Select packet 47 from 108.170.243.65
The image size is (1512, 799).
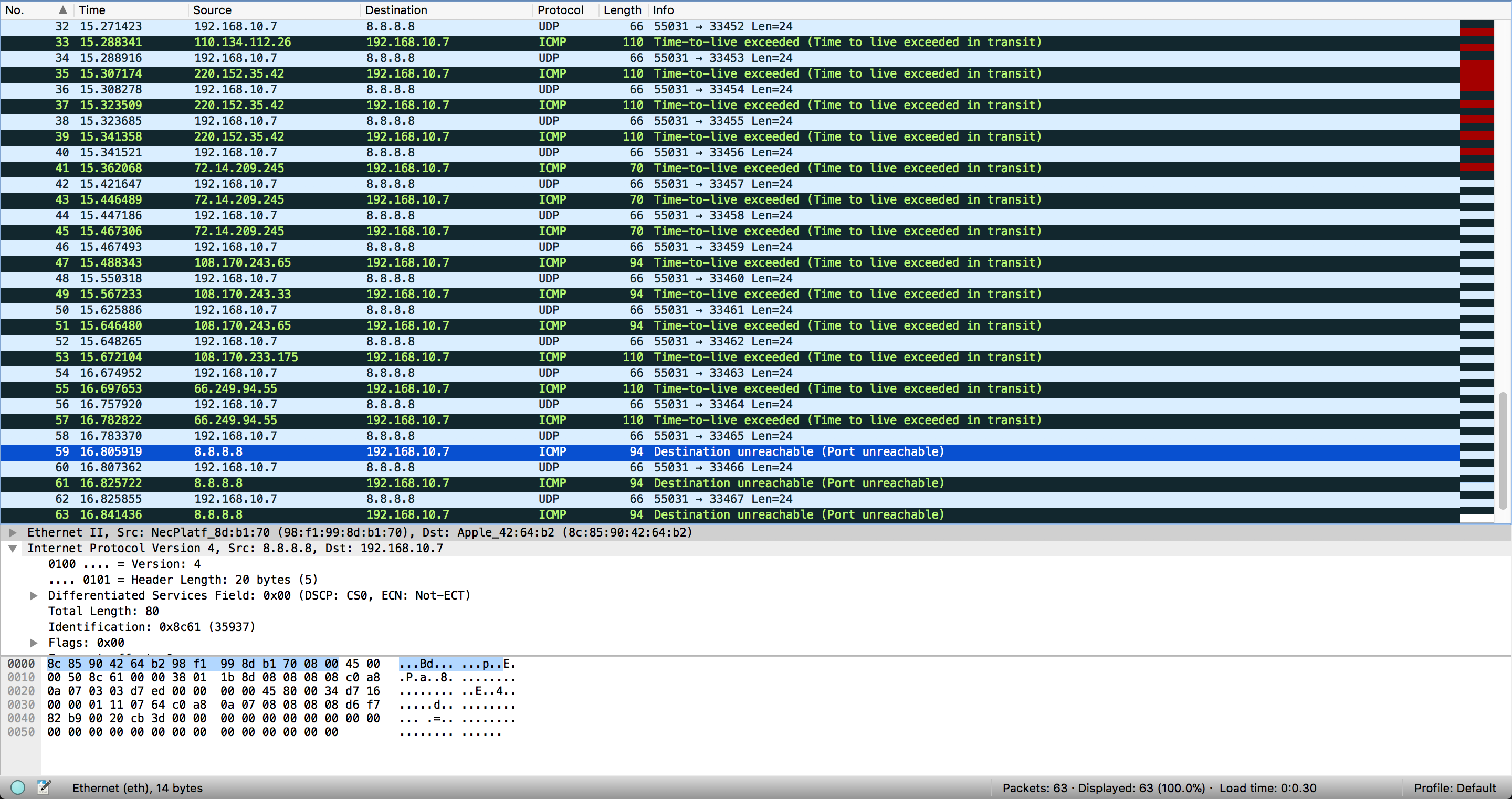(730, 262)
